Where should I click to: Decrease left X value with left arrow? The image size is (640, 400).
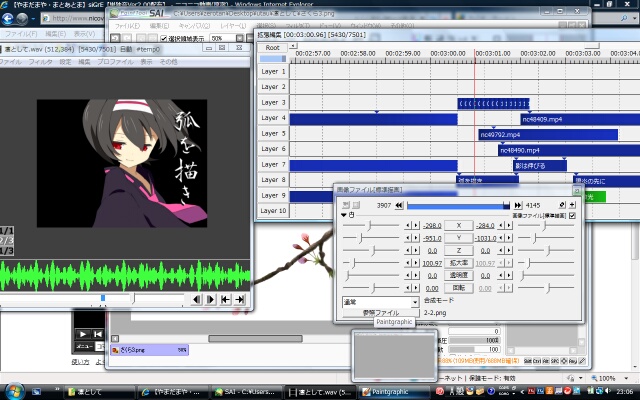408,225
